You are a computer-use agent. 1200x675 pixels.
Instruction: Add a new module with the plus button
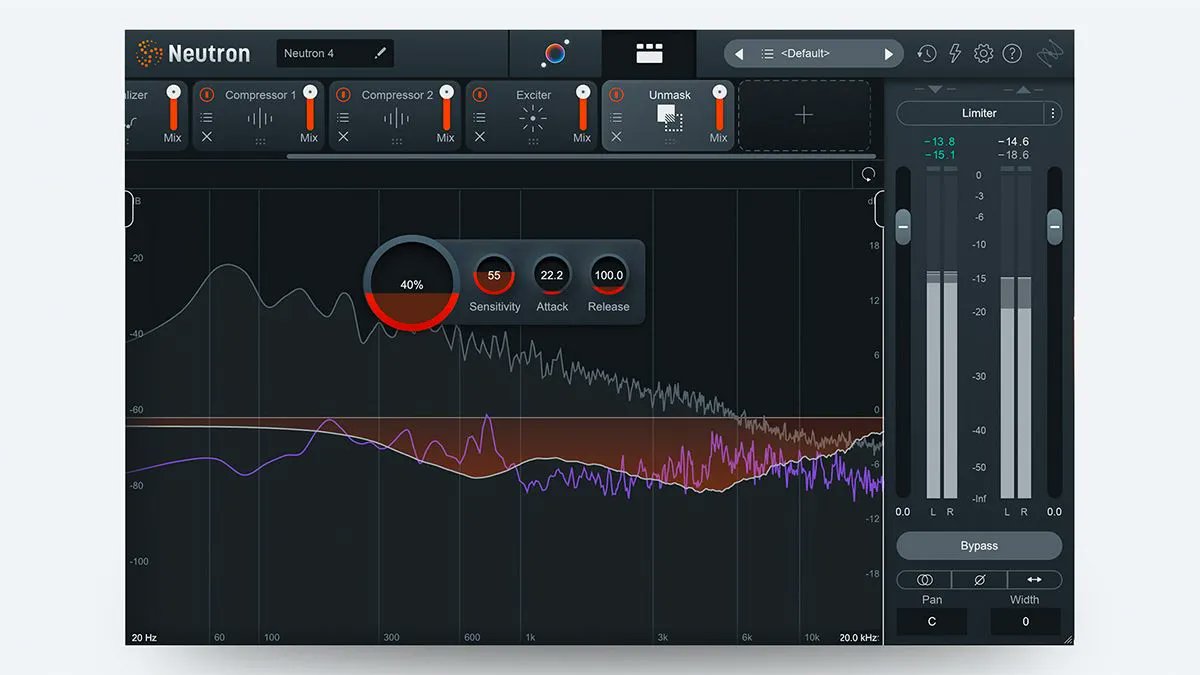(804, 115)
